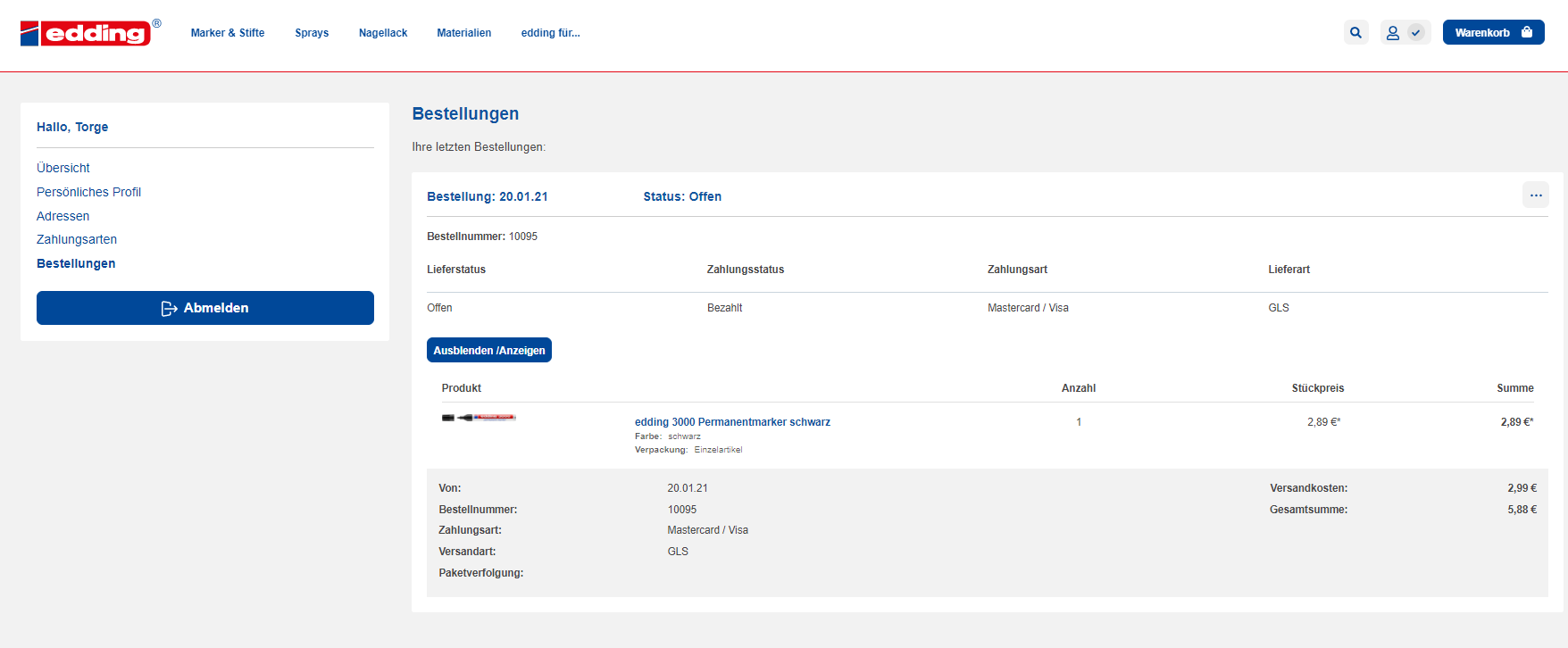Open Sprays menu
The image size is (1568, 648).
312,33
